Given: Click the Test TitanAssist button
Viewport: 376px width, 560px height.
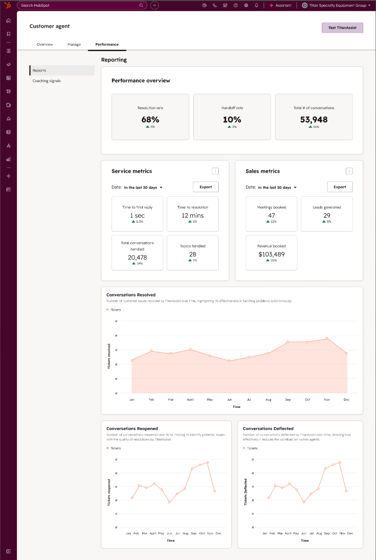Looking at the screenshot, I should point(342,28).
